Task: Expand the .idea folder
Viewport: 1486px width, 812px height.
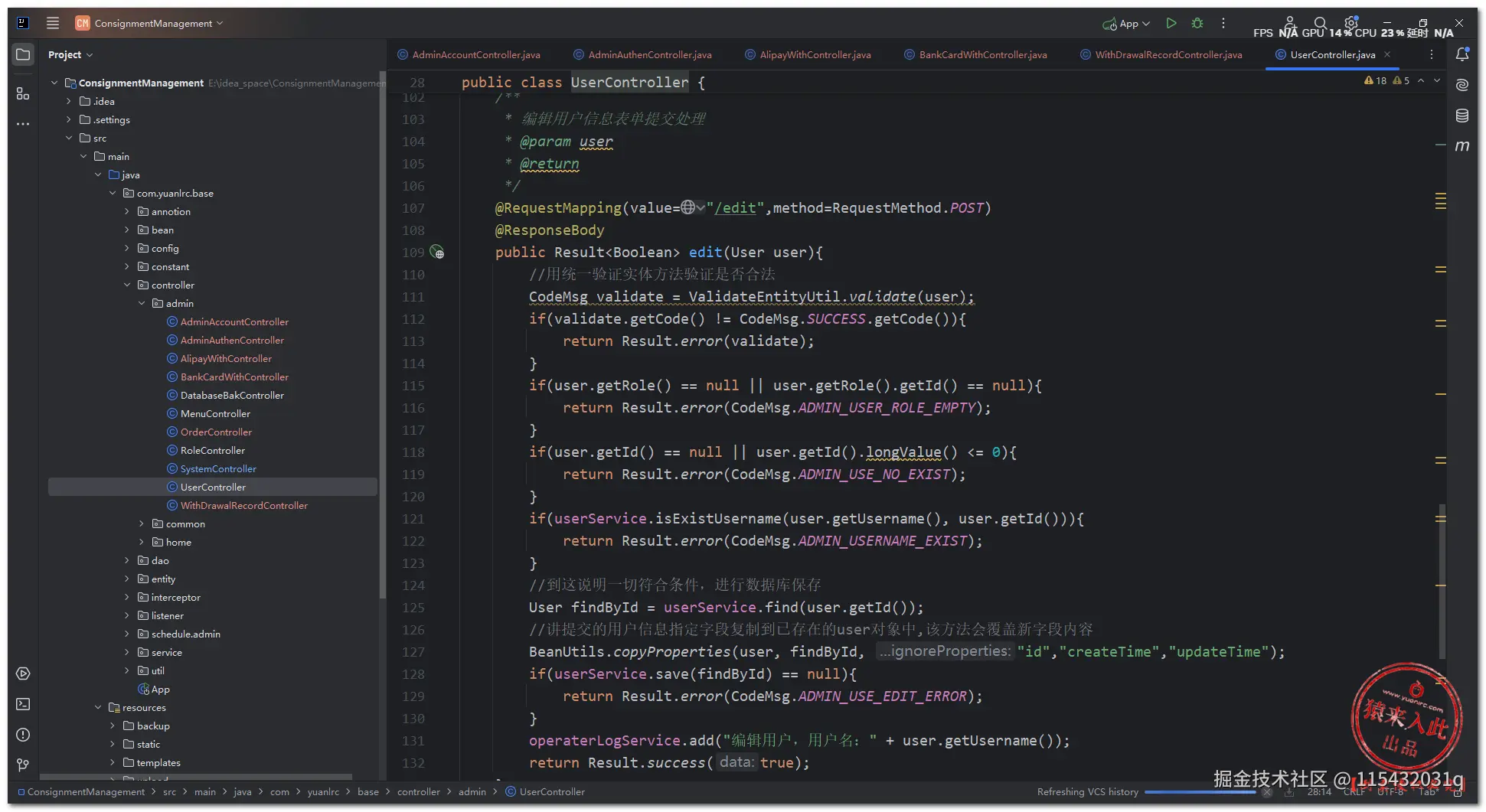Action: pyautogui.click(x=69, y=101)
